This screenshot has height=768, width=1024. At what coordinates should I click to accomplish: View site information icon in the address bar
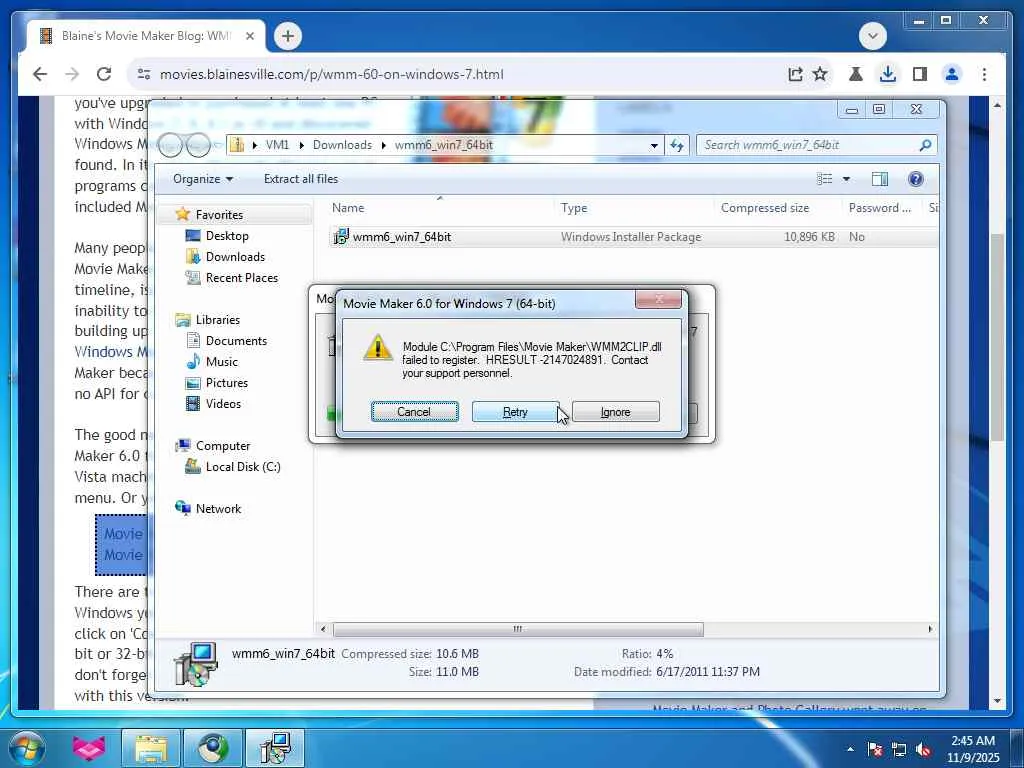tap(144, 74)
